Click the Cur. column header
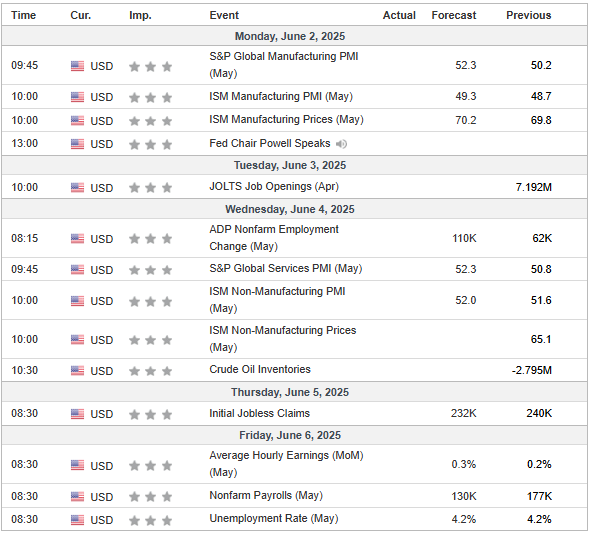Image resolution: width=592 pixels, height=535 pixels. click(81, 15)
